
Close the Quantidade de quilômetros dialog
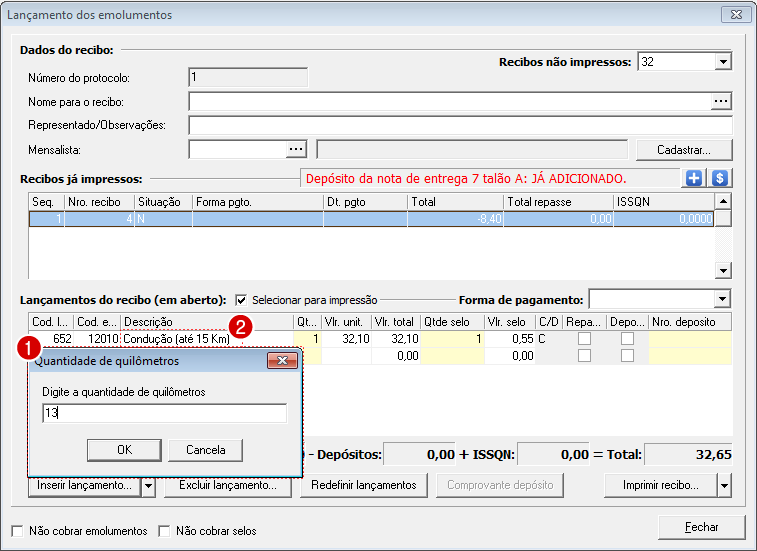pyautogui.click(x=282, y=360)
